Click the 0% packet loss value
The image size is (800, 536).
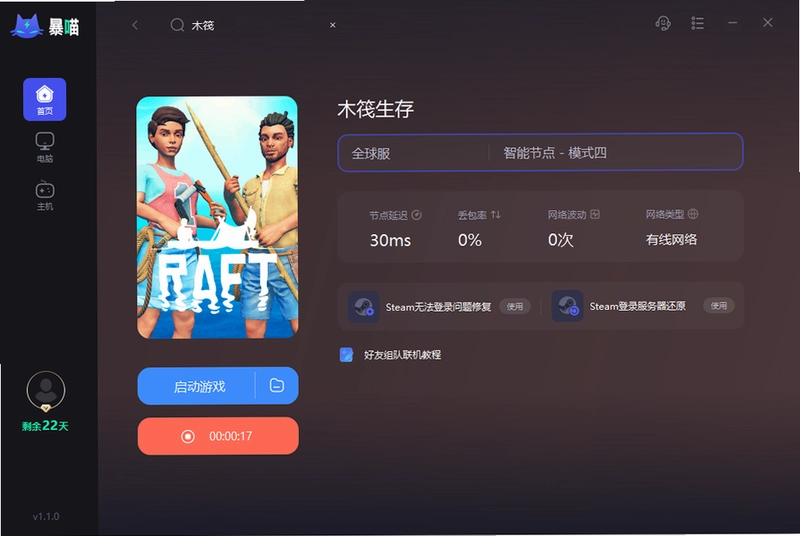click(x=470, y=240)
